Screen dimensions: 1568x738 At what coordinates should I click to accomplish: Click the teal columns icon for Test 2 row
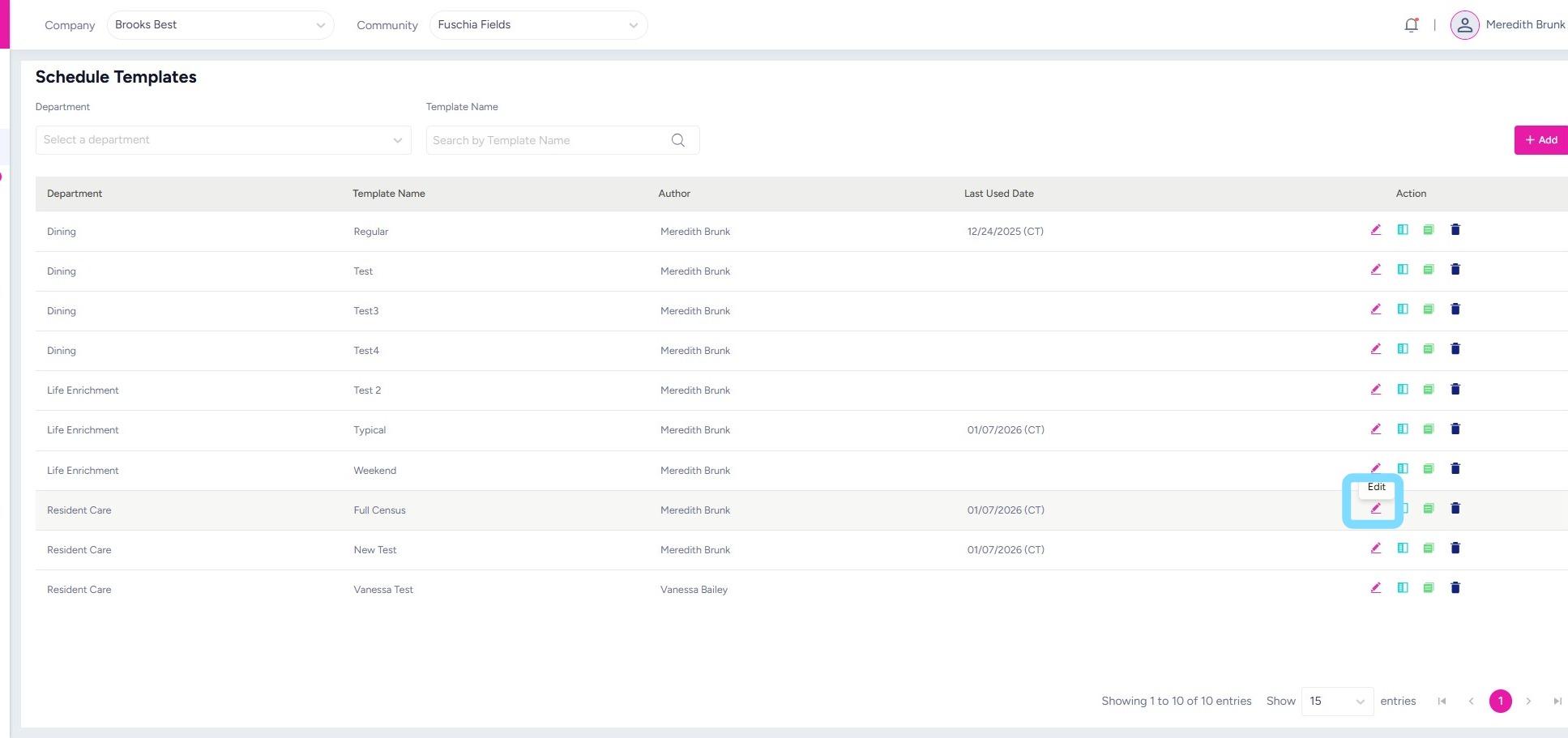1402,390
